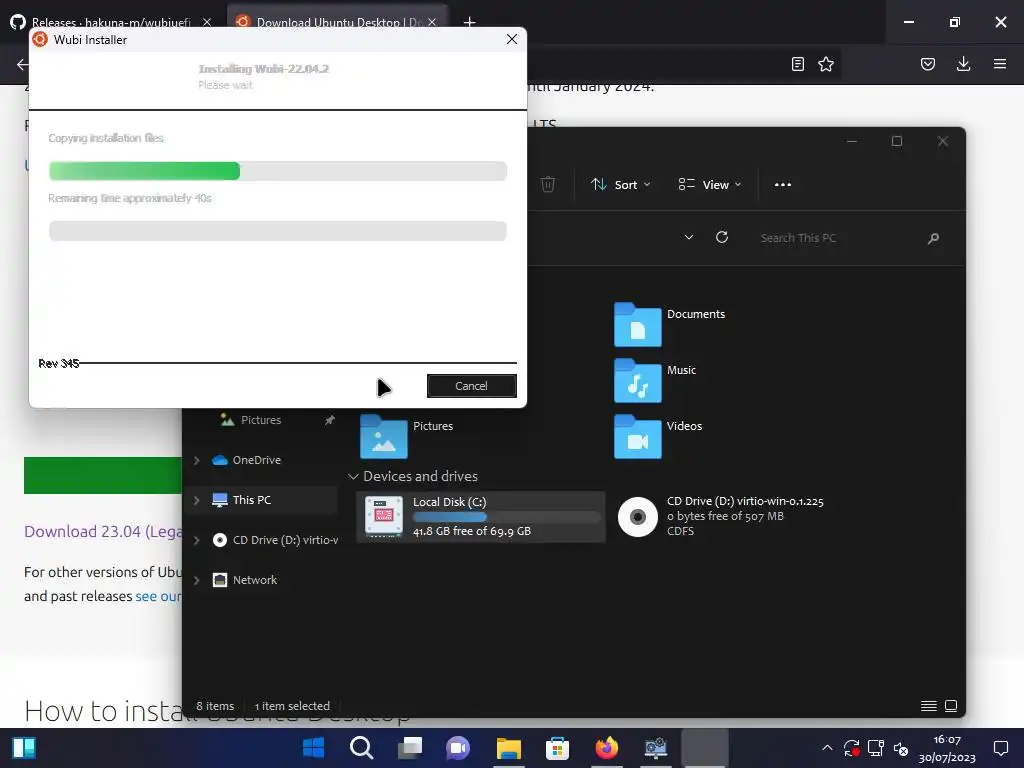Click the Download 23.04 link
This screenshot has height=768, width=1024.
click(103, 532)
